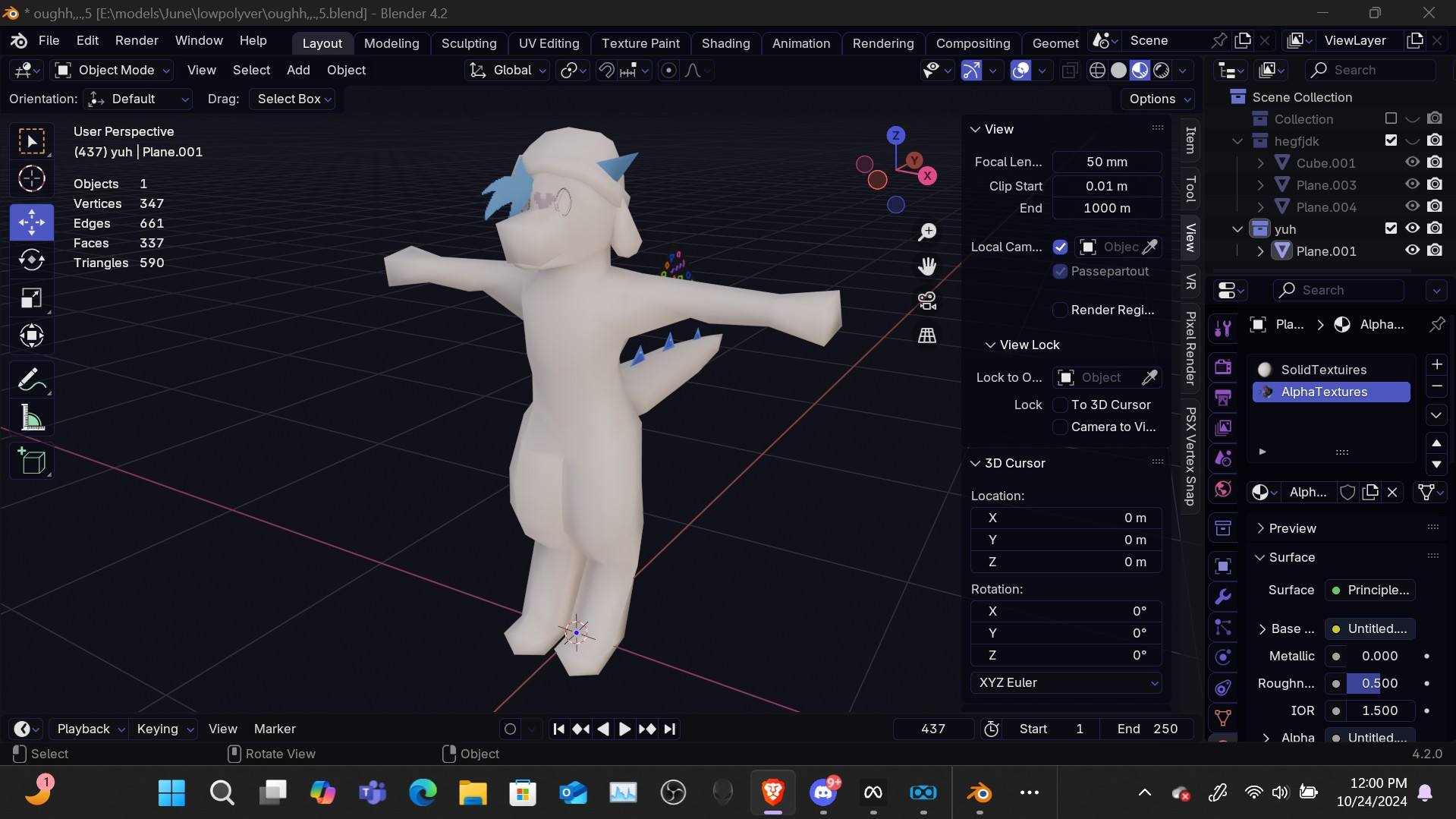Open the Object Data properties triangle icon
Image resolution: width=1456 pixels, height=819 pixels.
pos(1223,718)
